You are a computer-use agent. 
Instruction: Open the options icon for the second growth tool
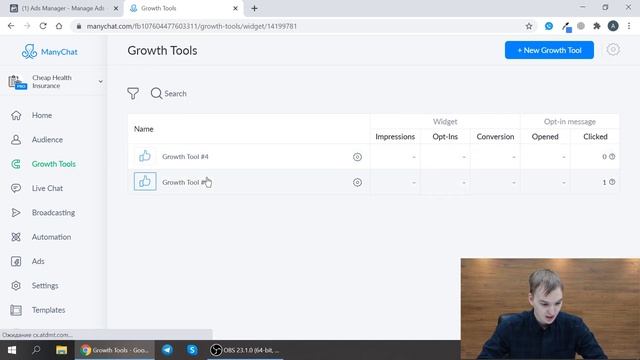click(357, 182)
